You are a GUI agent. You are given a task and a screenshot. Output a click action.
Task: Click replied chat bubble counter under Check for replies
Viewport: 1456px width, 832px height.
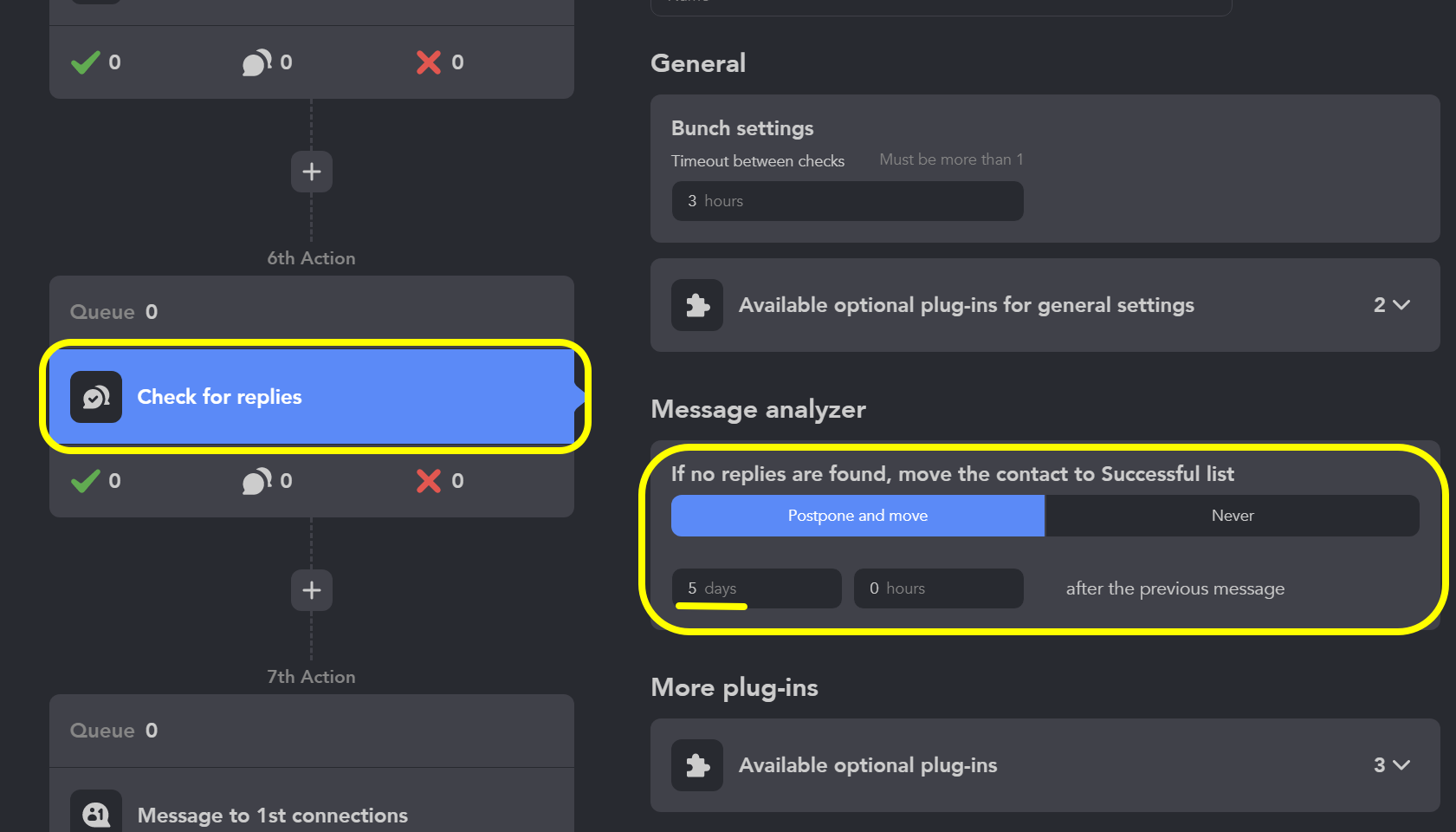coord(257,481)
